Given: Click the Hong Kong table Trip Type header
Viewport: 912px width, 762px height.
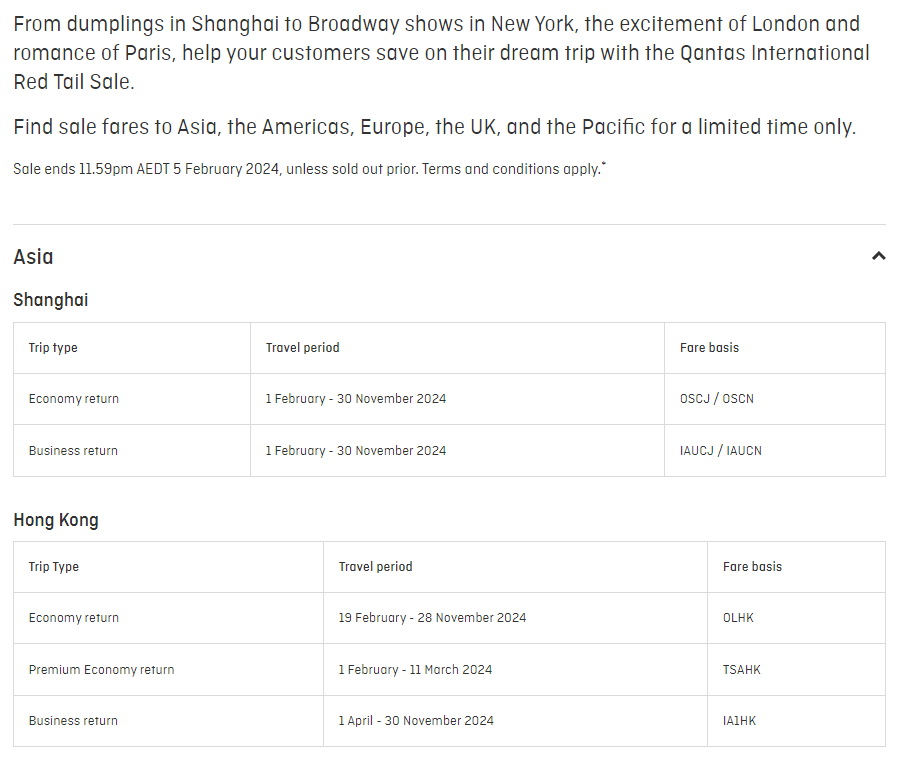Looking at the screenshot, I should tap(54, 567).
